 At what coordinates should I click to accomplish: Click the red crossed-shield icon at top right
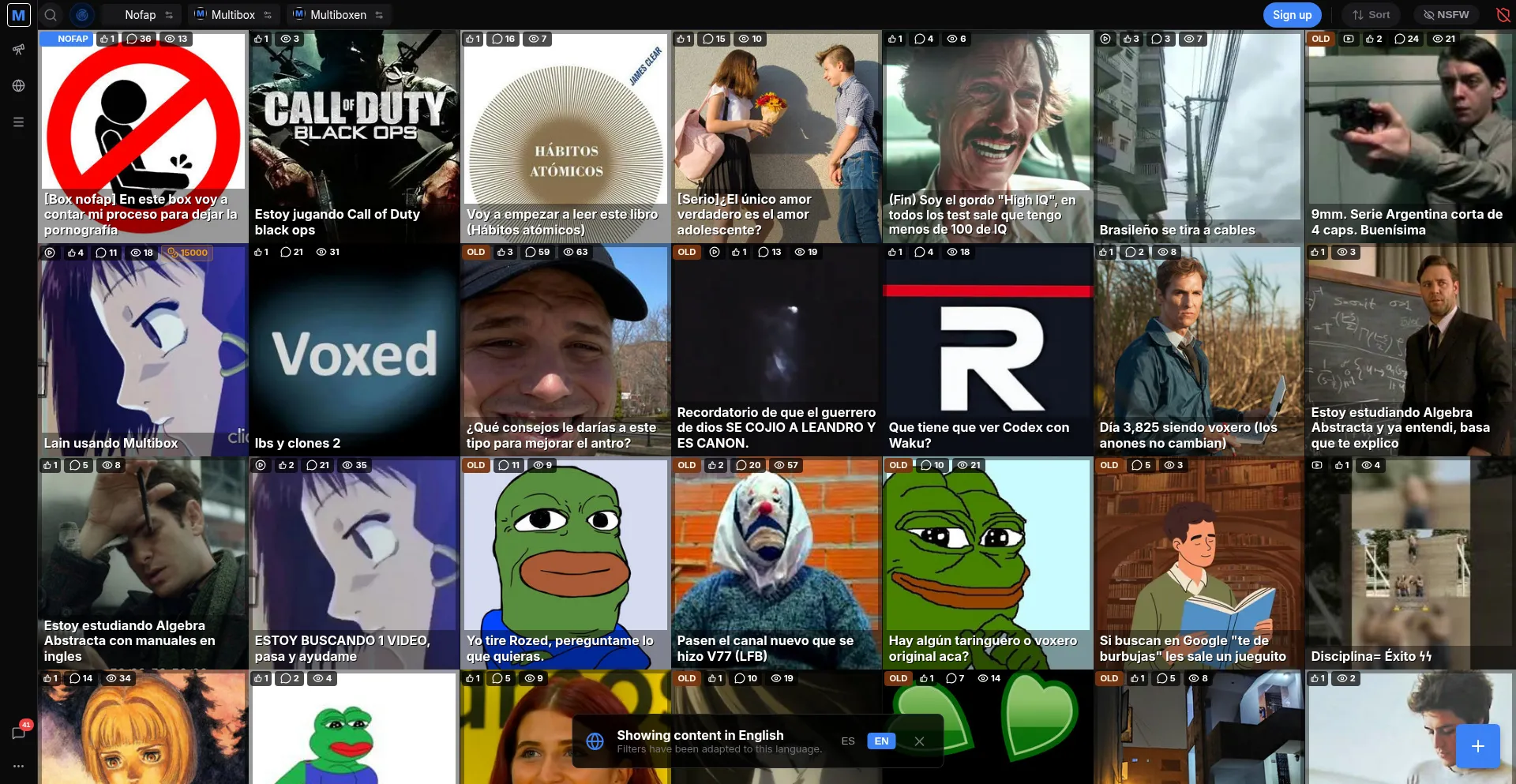(1503, 15)
